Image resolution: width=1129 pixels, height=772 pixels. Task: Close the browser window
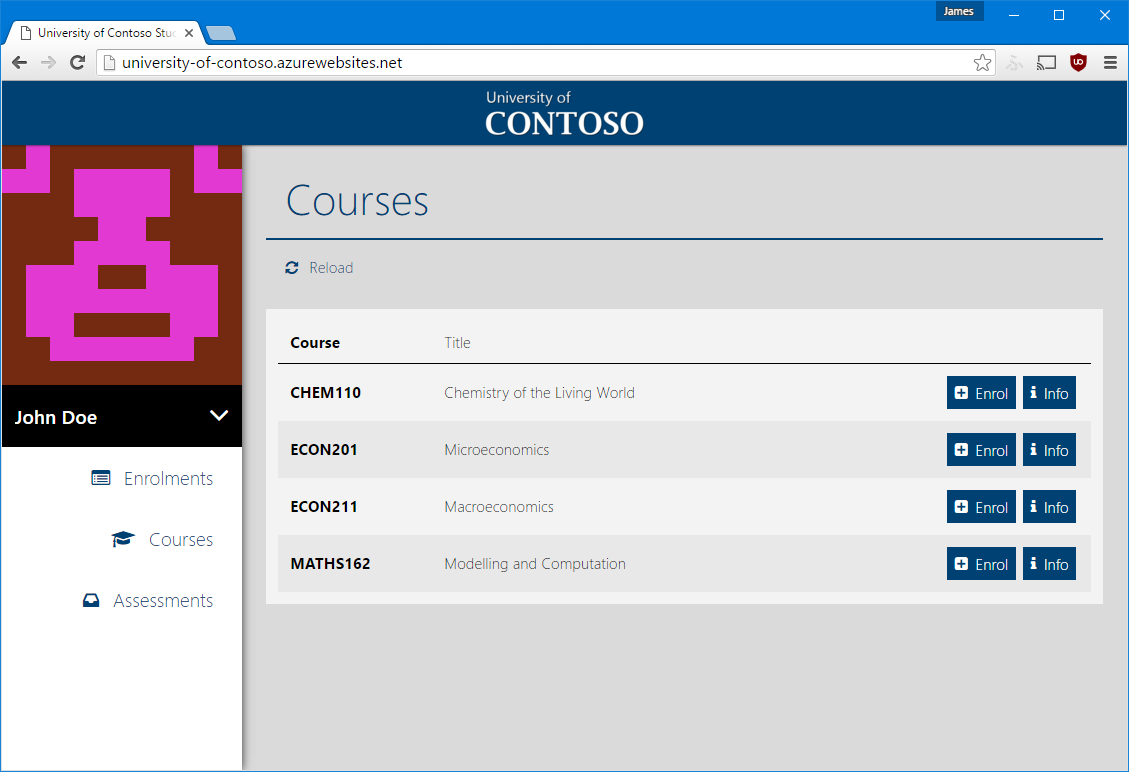pyautogui.click(x=1105, y=15)
